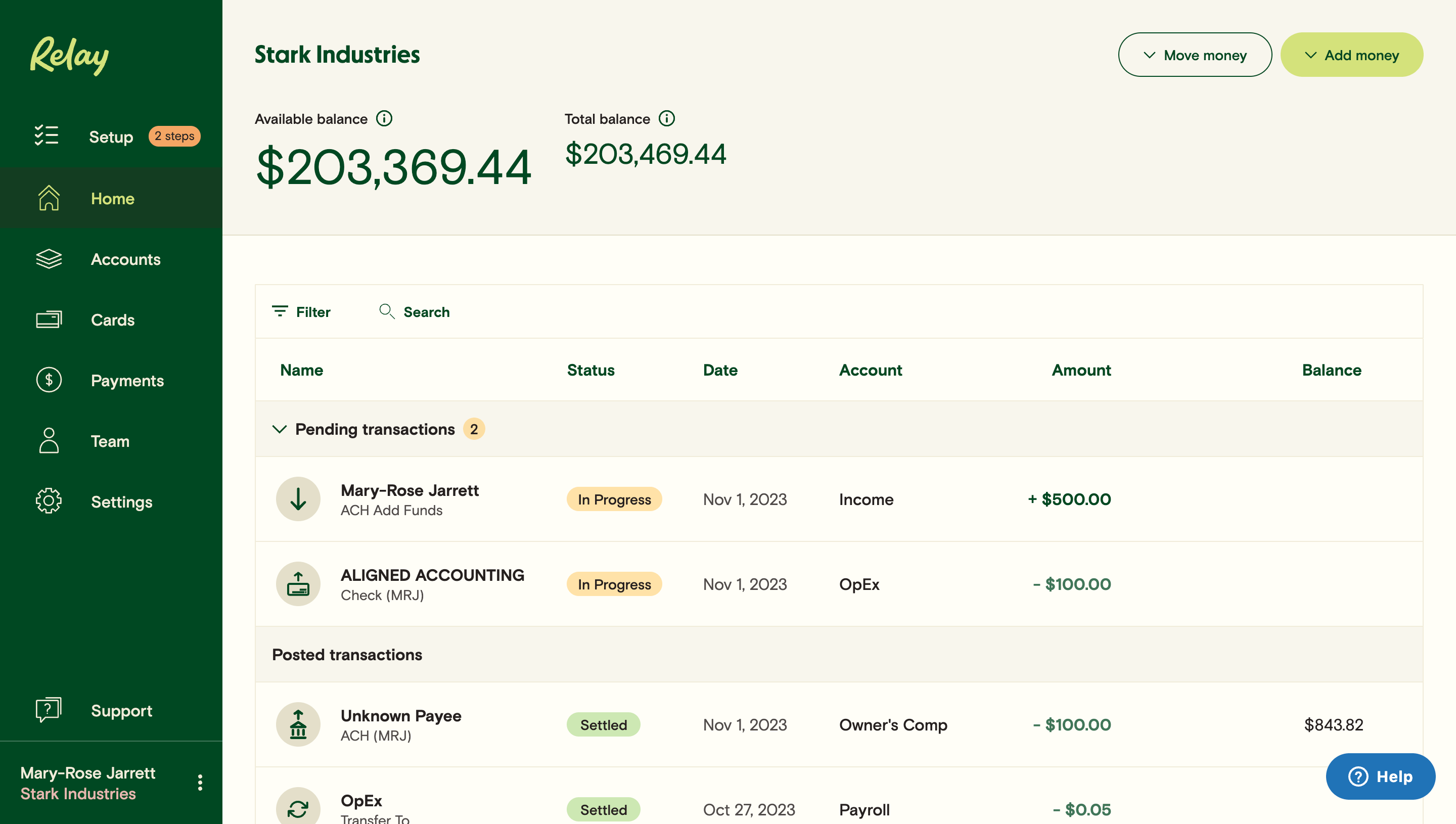Open the Add money dropdown
This screenshot has width=1456, height=824.
(x=1352, y=54)
